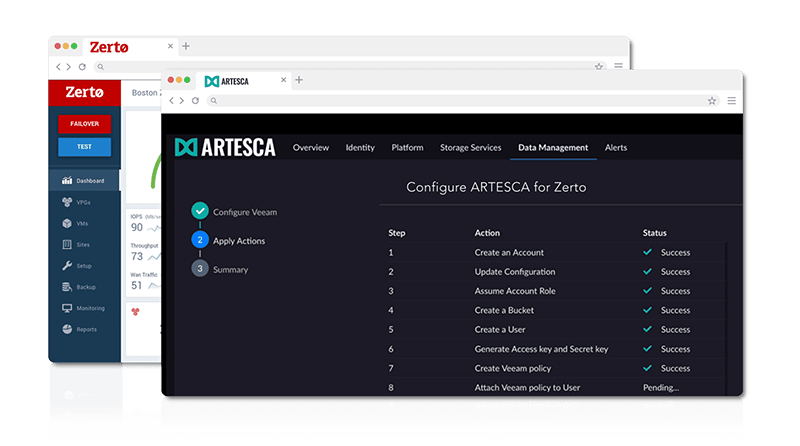The width and height of the screenshot is (800, 446).
Task: Open Setup wrench icon
Action: click(67, 266)
